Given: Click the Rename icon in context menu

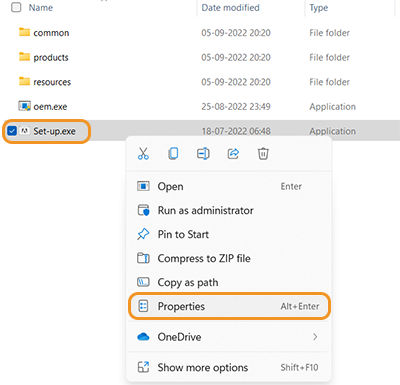Looking at the screenshot, I should (x=203, y=154).
